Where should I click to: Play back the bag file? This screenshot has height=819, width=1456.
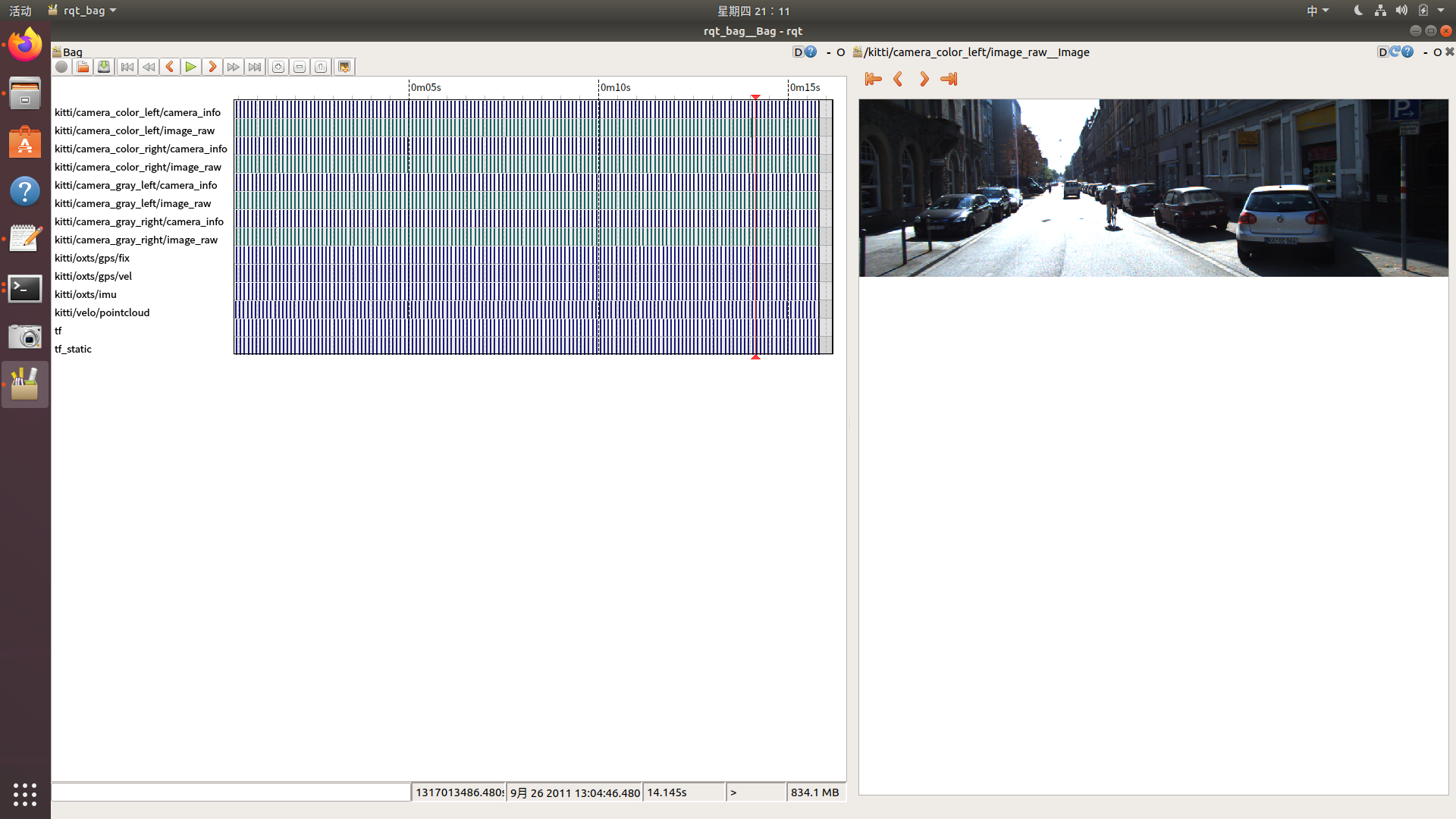190,67
